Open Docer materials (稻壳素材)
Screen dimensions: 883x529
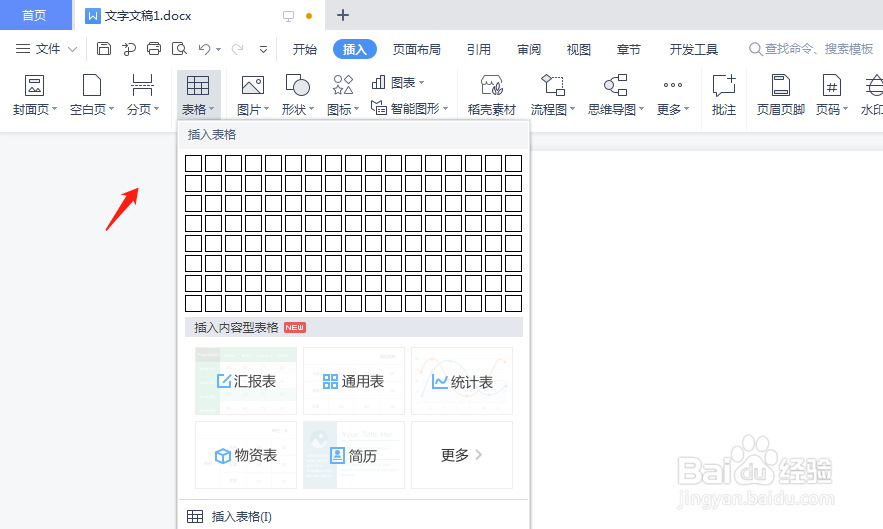[x=492, y=95]
